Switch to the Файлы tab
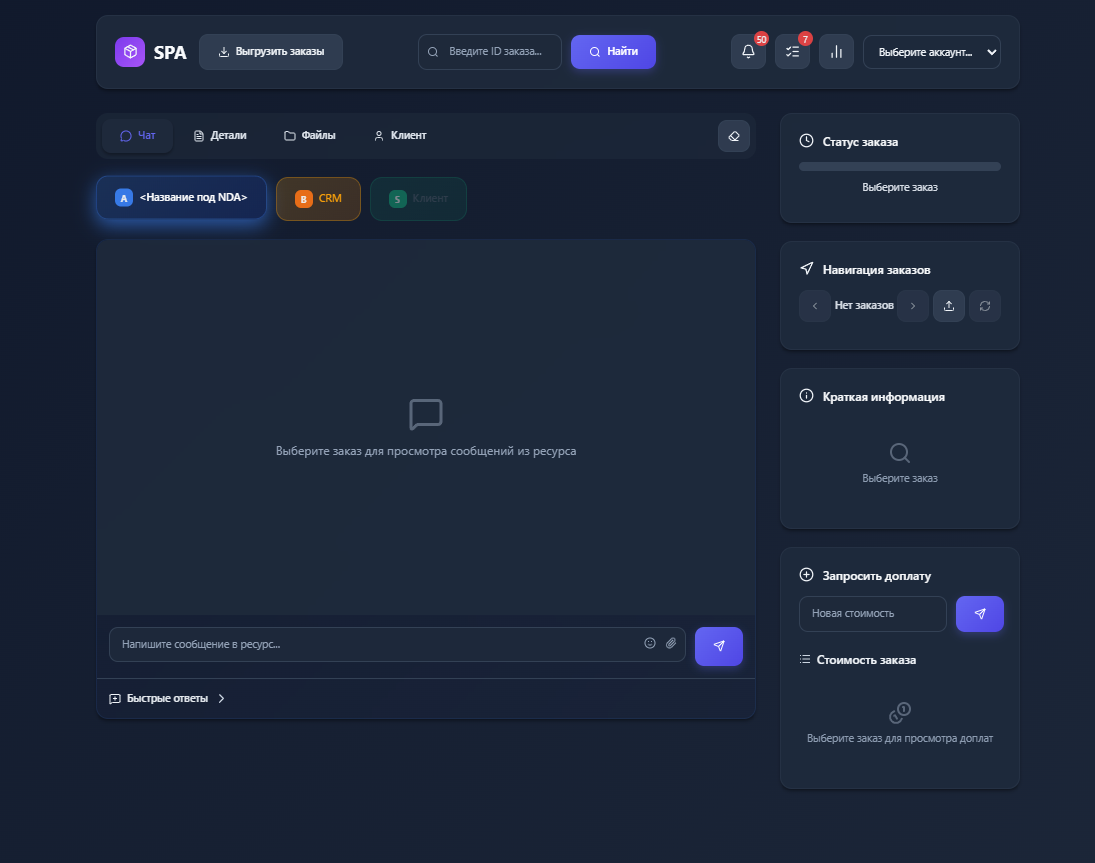Viewport: 1095px width, 863px height. coord(309,136)
